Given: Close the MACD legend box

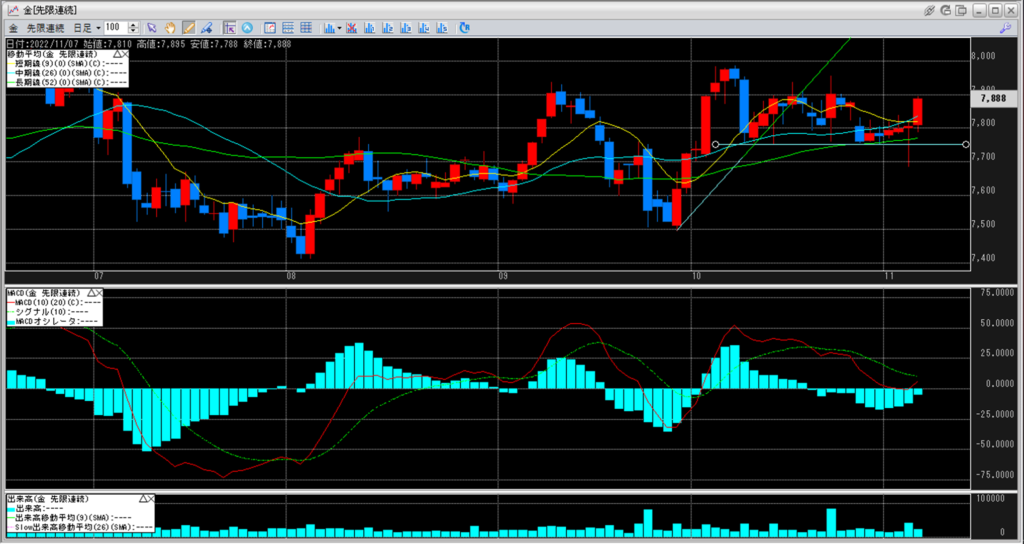Looking at the screenshot, I should click(99, 293).
